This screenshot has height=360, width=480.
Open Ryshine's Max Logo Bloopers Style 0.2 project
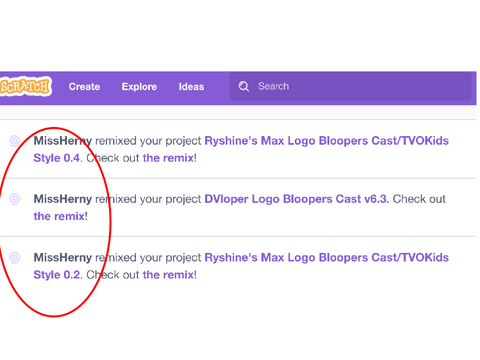pyautogui.click(x=241, y=266)
